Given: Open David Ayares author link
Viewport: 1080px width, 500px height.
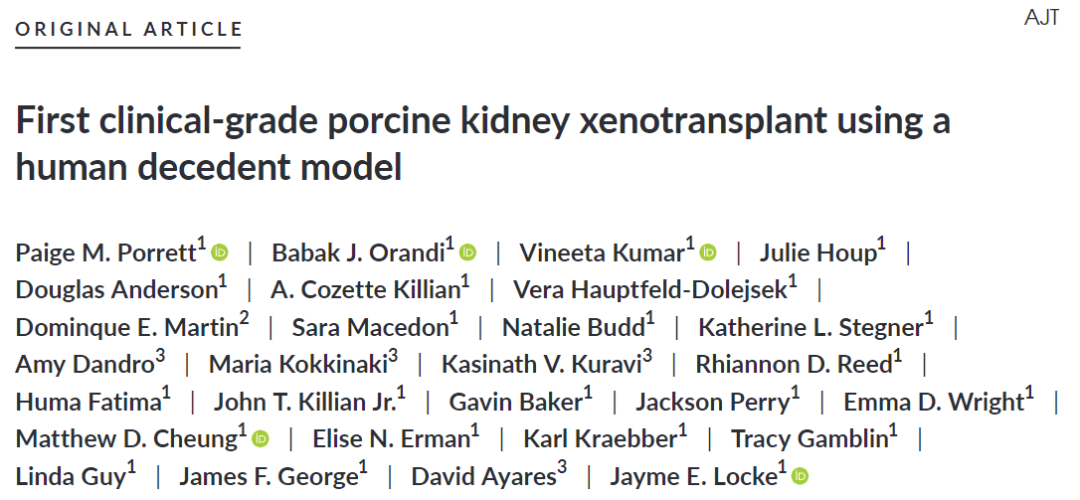Looking at the screenshot, I should (x=483, y=477).
